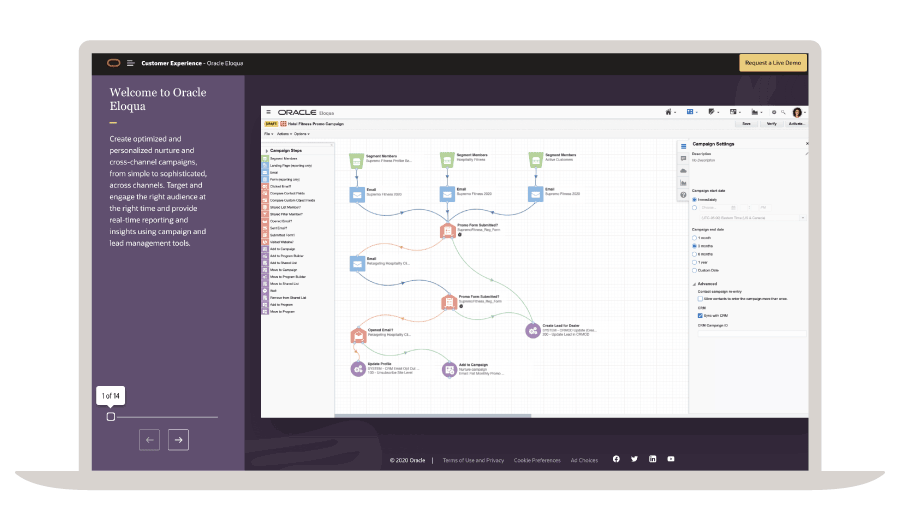Viewport: 900px width, 530px height.
Task: Click the slide progress slider handle
Action: point(111,416)
